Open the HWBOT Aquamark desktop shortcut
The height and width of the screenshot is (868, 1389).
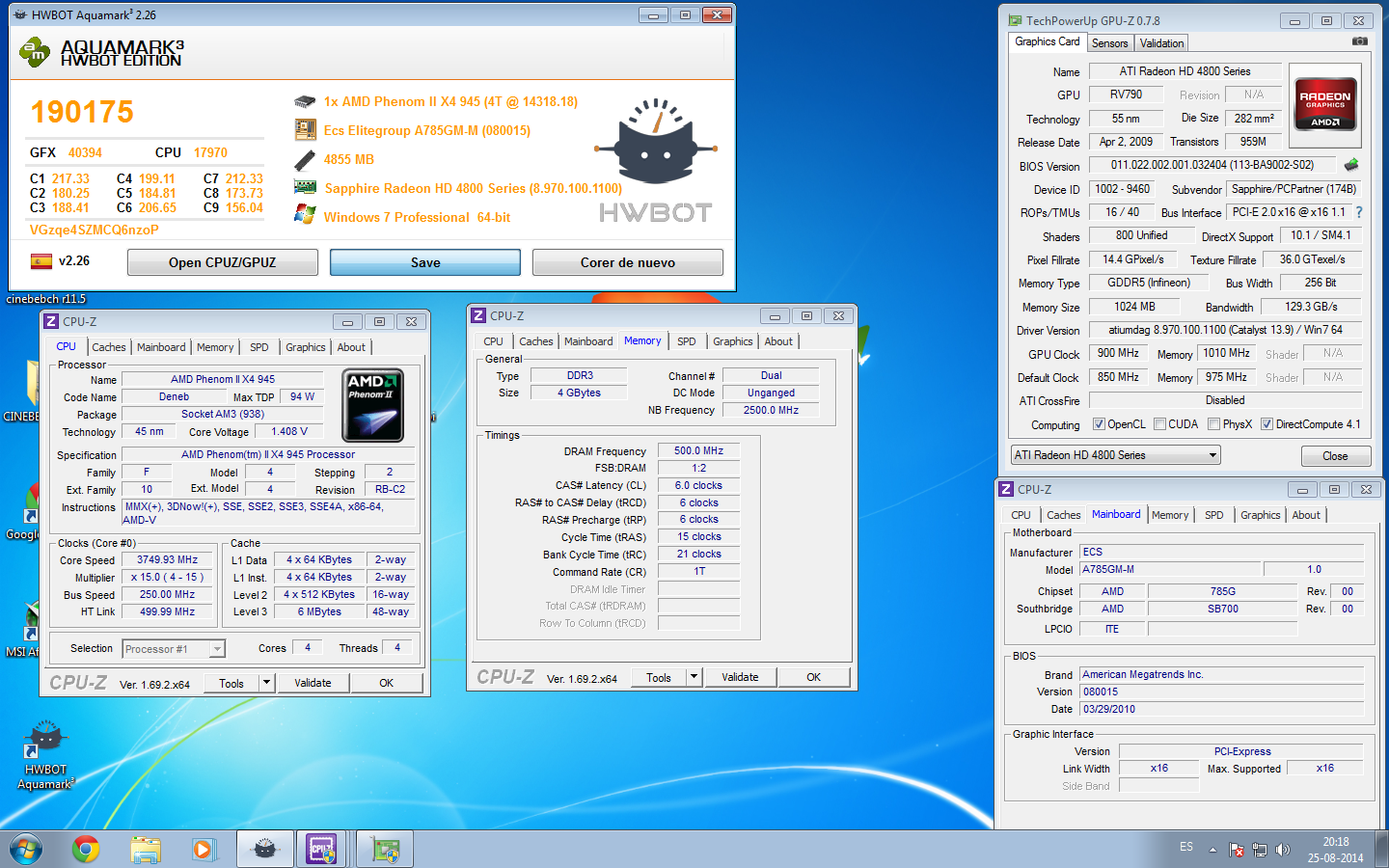(x=45, y=755)
